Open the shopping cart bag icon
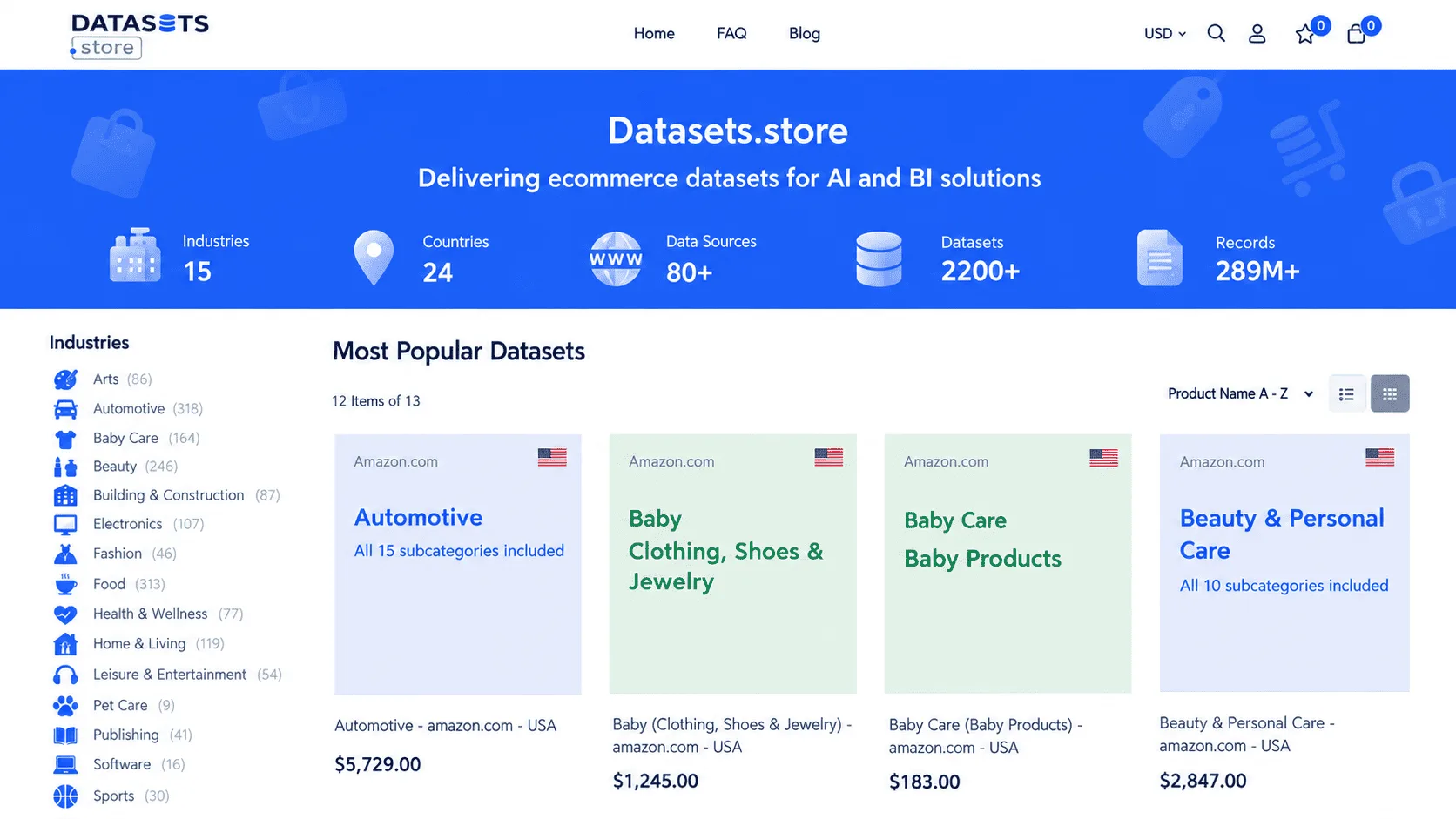1456x819 pixels. pyautogui.click(x=1356, y=34)
